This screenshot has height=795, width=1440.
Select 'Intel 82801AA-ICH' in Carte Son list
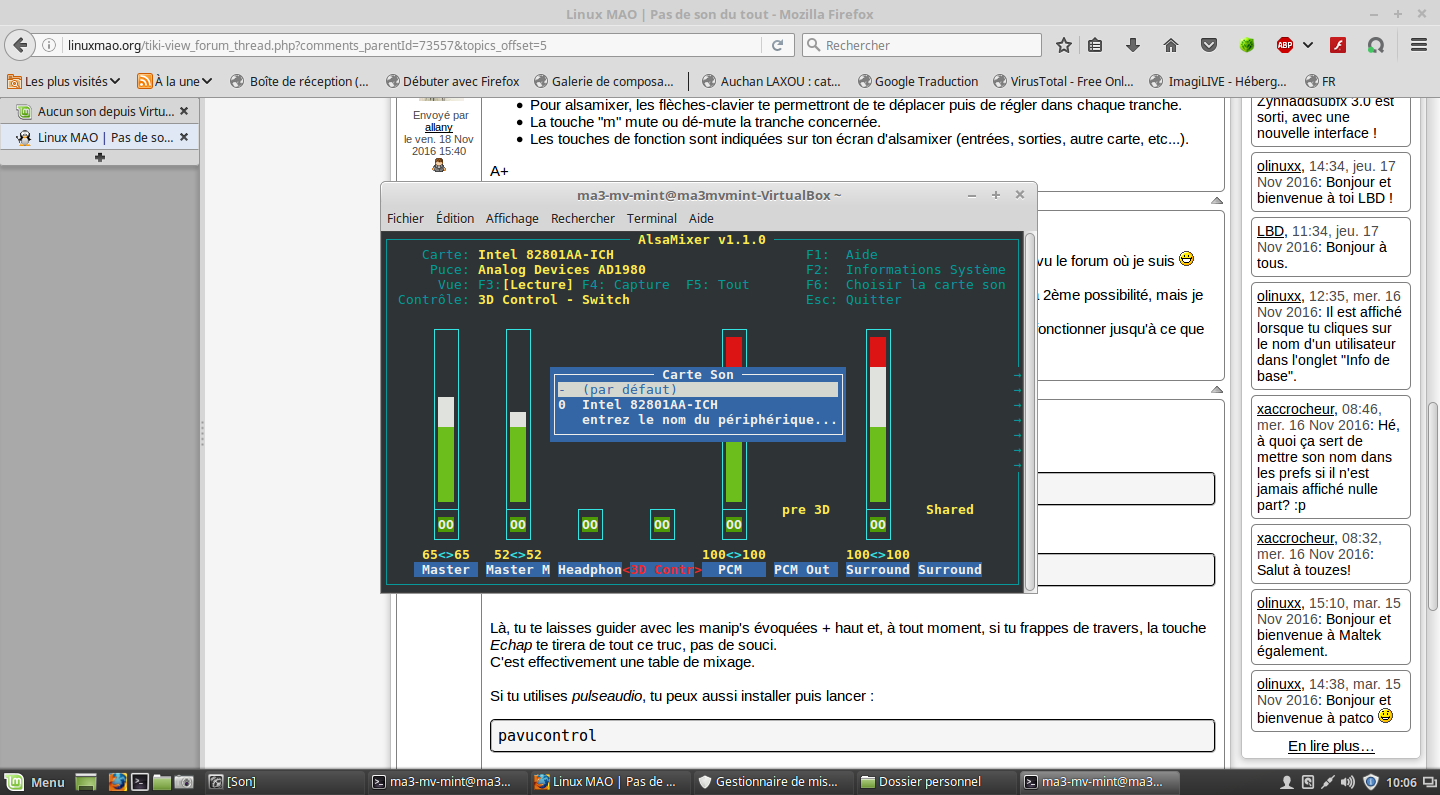[x=649, y=405]
